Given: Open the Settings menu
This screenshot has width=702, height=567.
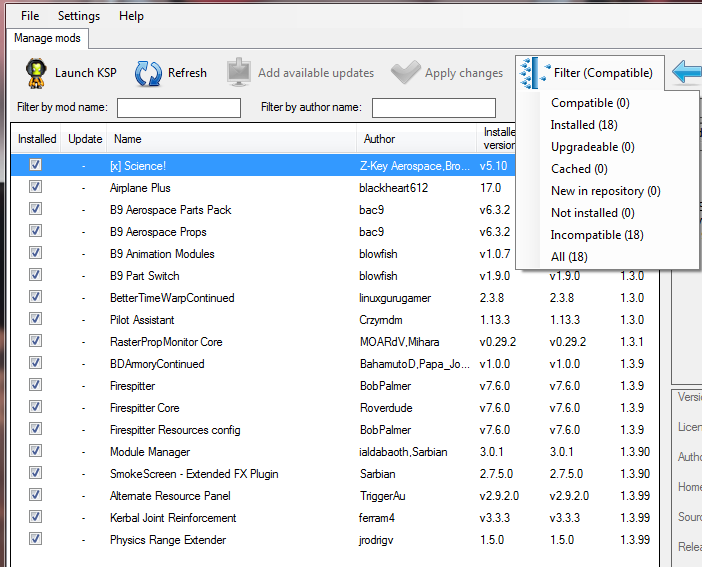Looking at the screenshot, I should click(79, 16).
